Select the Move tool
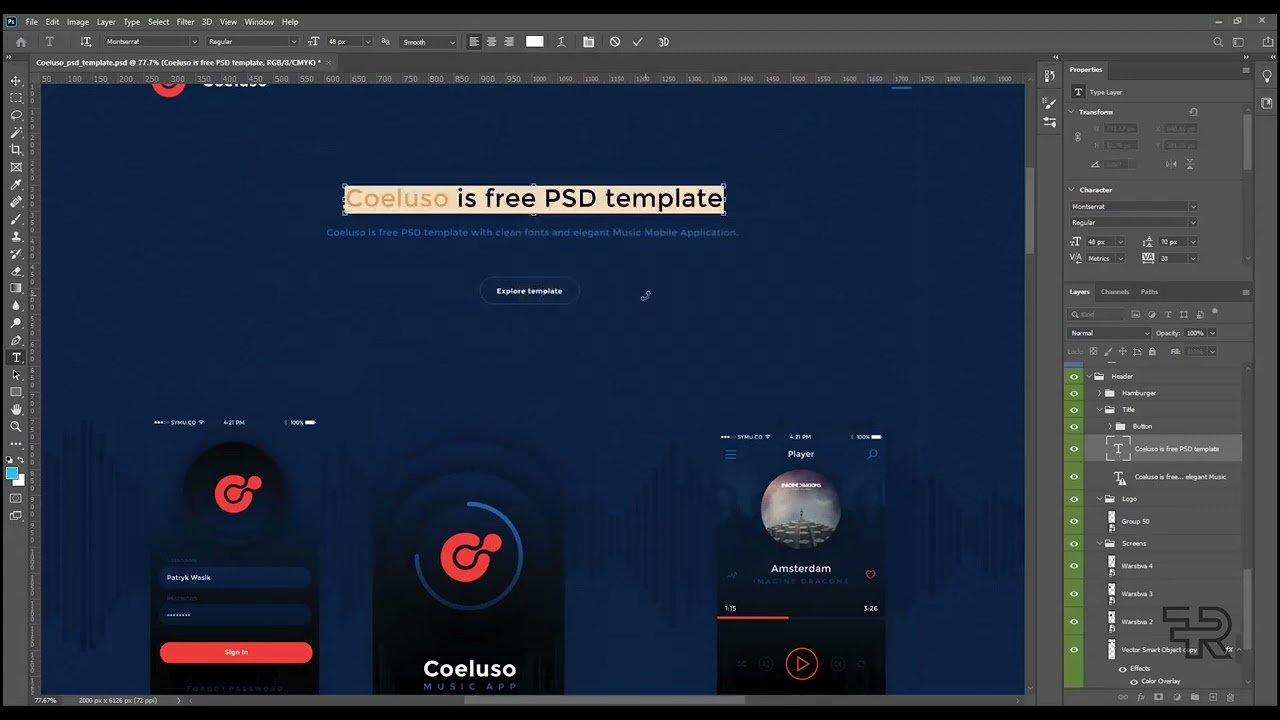Viewport: 1280px width, 720px height. [16, 80]
